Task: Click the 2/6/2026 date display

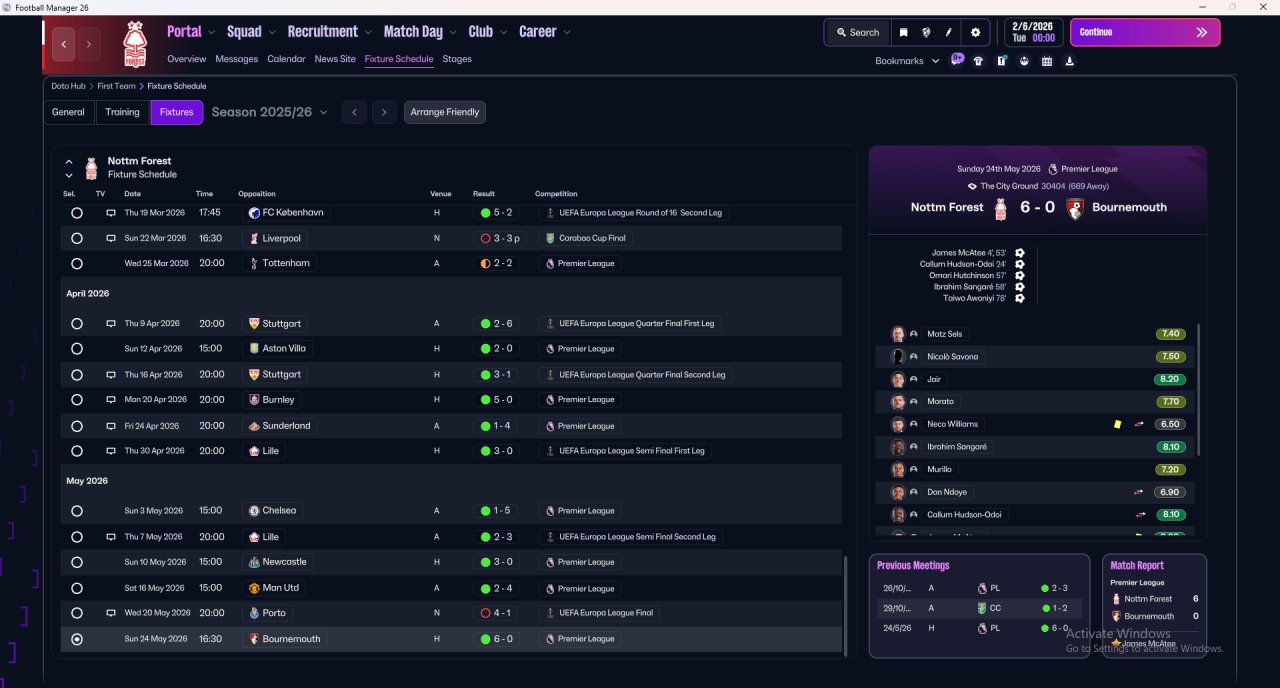Action: click(x=1034, y=32)
